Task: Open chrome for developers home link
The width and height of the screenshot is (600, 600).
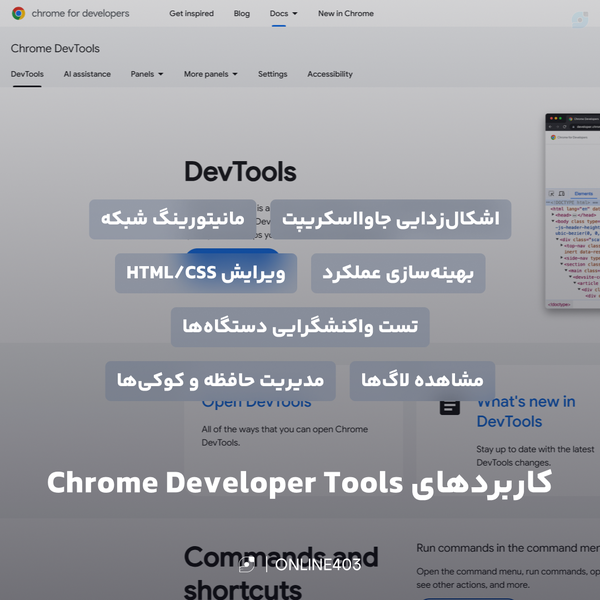Action: pos(80,13)
